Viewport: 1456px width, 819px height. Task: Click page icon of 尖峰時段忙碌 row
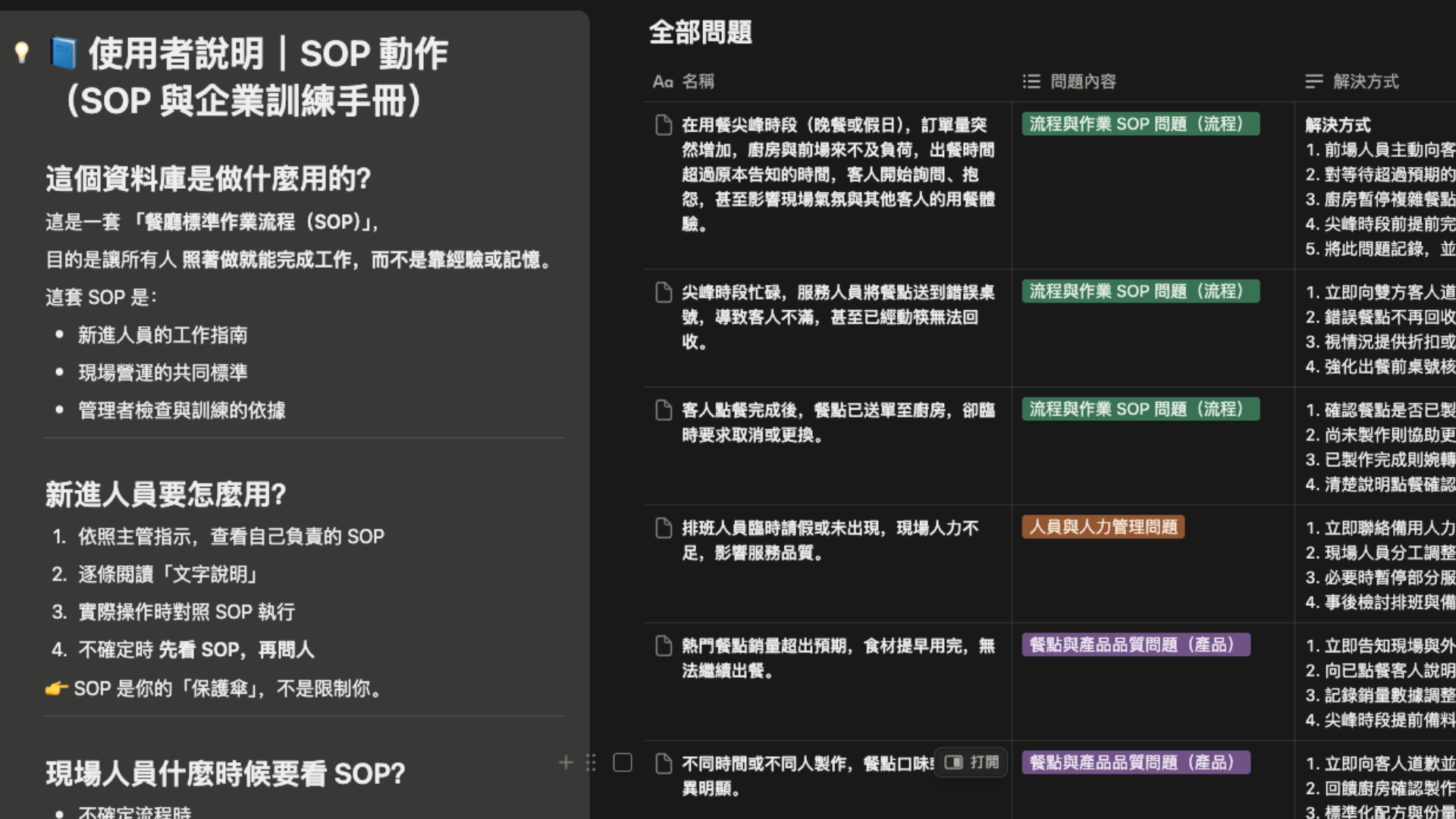664,292
